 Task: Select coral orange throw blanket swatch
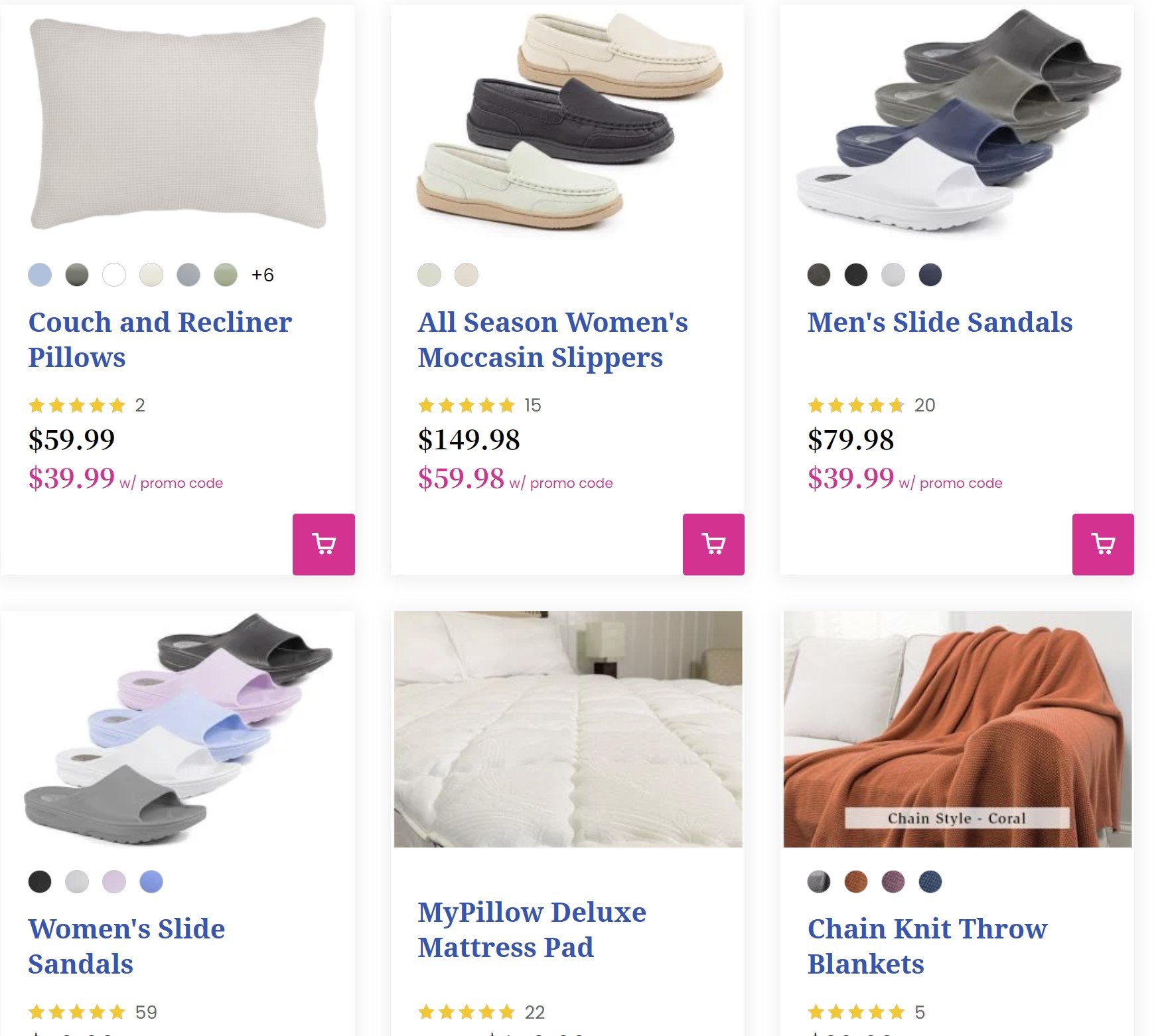point(856,881)
